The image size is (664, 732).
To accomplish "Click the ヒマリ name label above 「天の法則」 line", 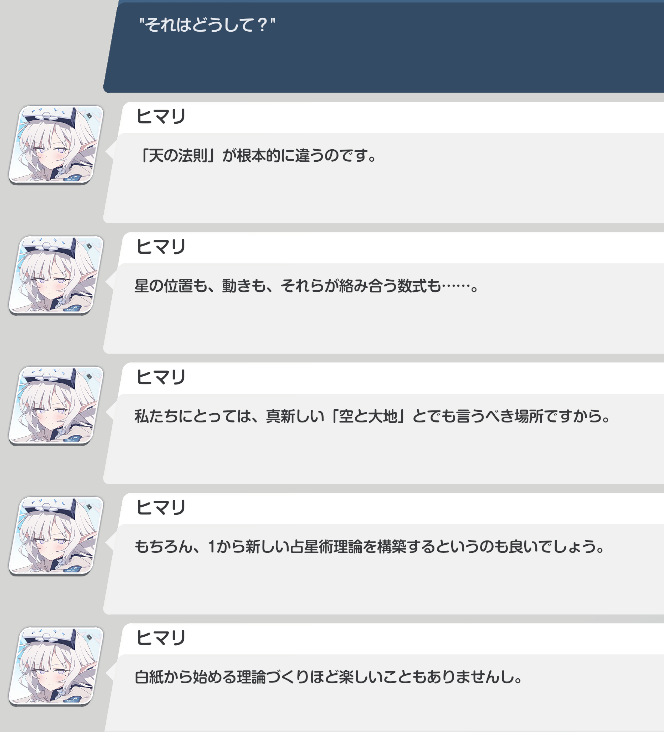I will [x=161, y=116].
